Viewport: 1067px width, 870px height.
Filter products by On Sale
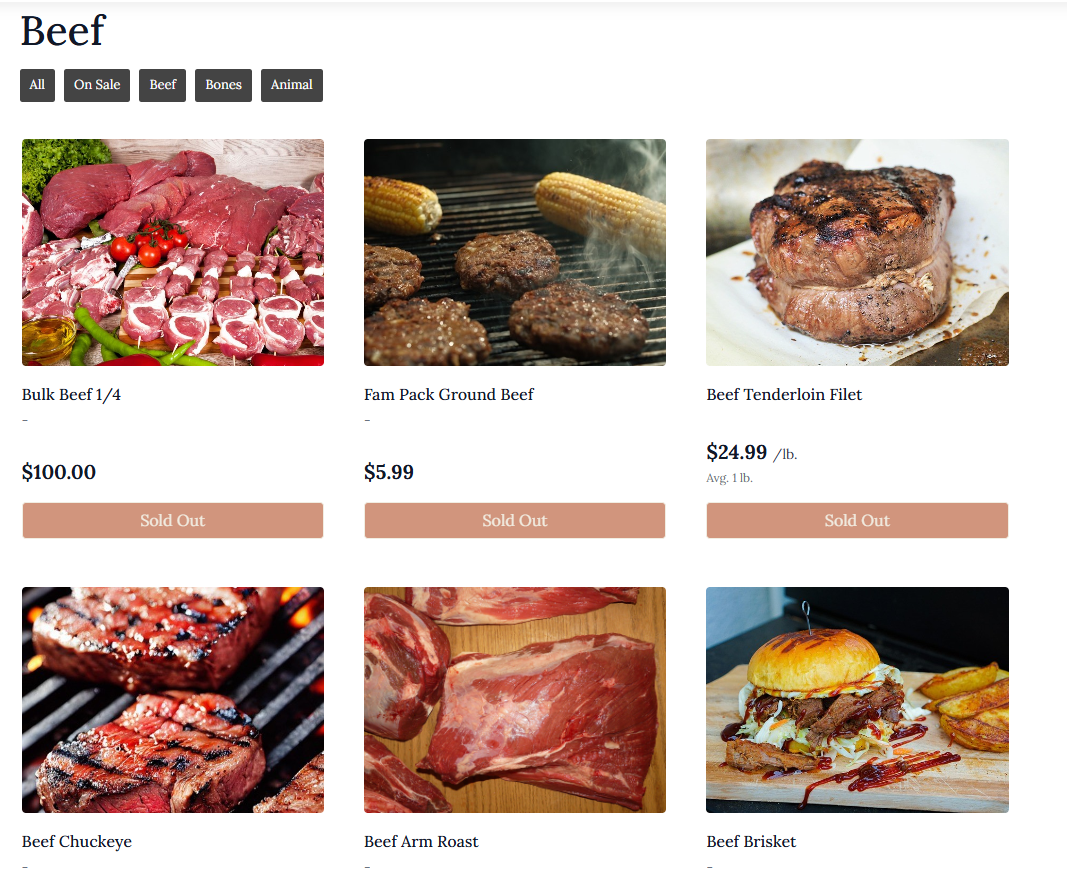point(97,85)
